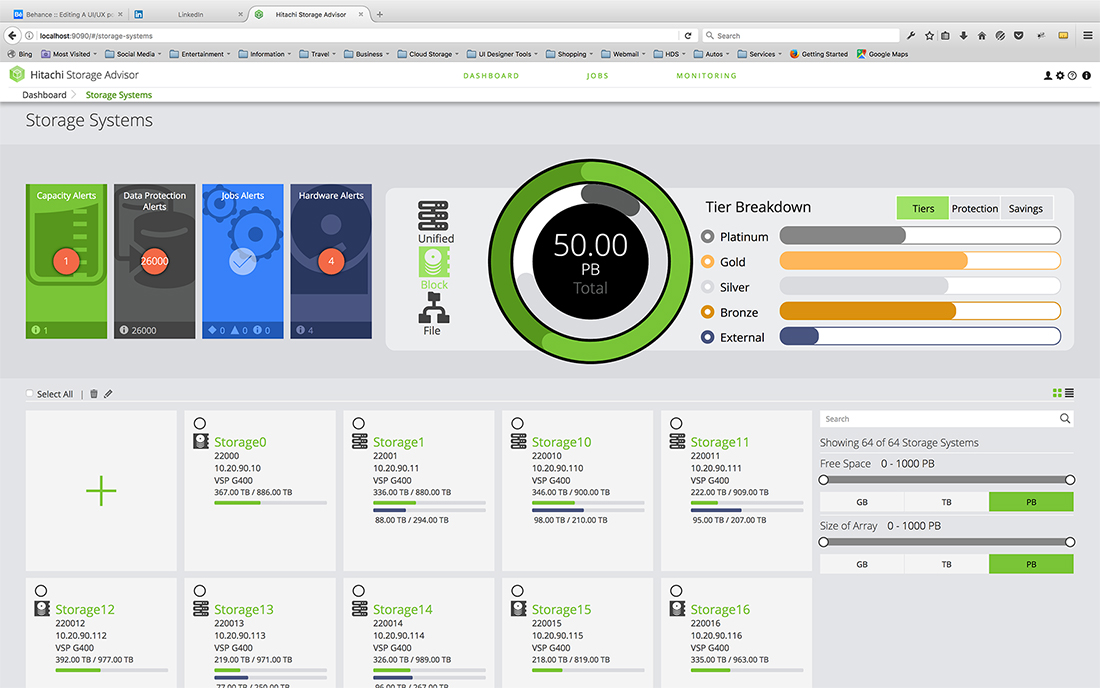Select the File storage type icon
Image resolution: width=1100 pixels, height=688 pixels.
pos(434,308)
